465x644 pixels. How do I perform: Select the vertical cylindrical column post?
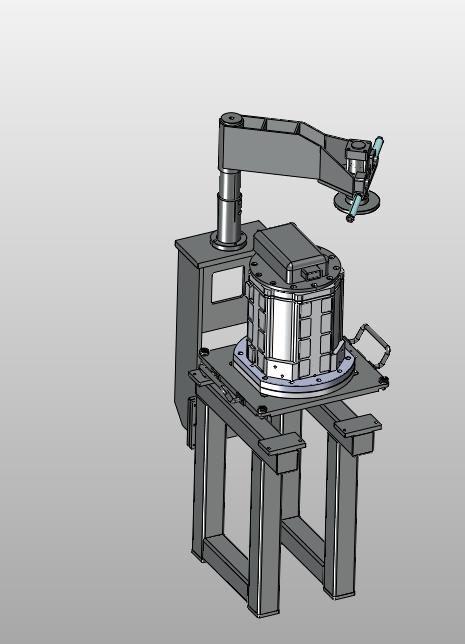229,209
